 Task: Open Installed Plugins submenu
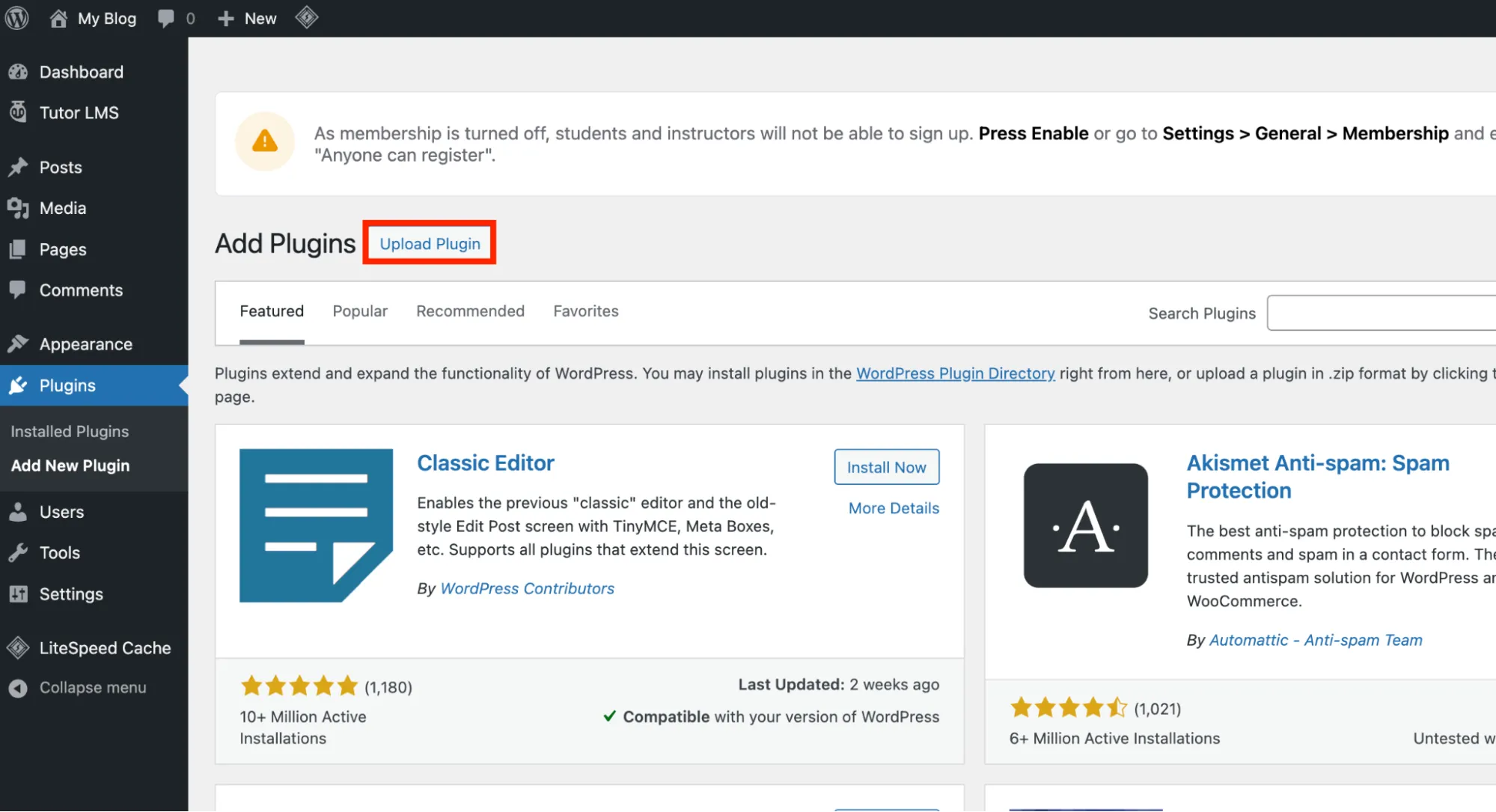pos(70,431)
